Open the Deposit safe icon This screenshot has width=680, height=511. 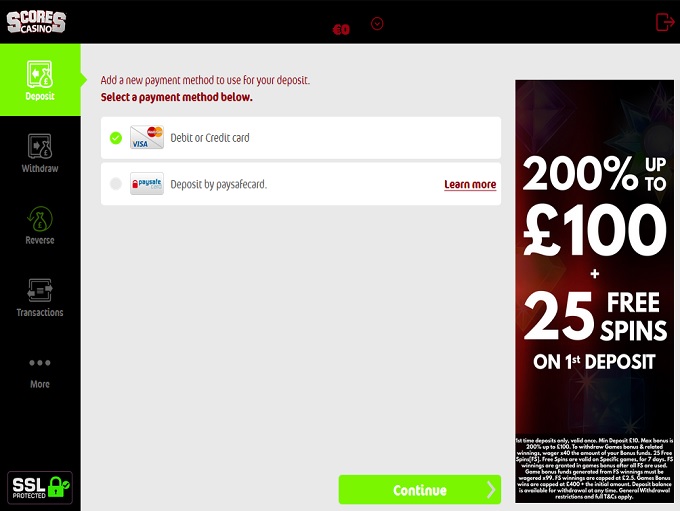(x=39, y=74)
